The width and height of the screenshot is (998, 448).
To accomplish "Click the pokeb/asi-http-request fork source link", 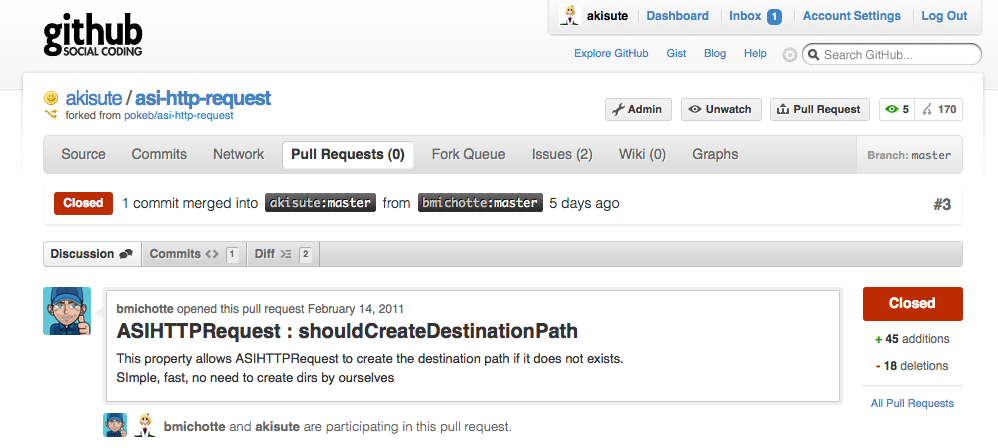I will click(179, 115).
